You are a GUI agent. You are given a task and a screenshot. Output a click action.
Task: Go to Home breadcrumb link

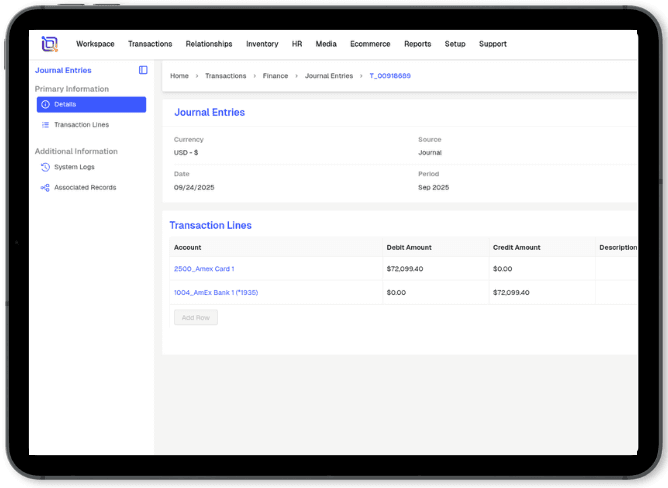[x=179, y=76]
